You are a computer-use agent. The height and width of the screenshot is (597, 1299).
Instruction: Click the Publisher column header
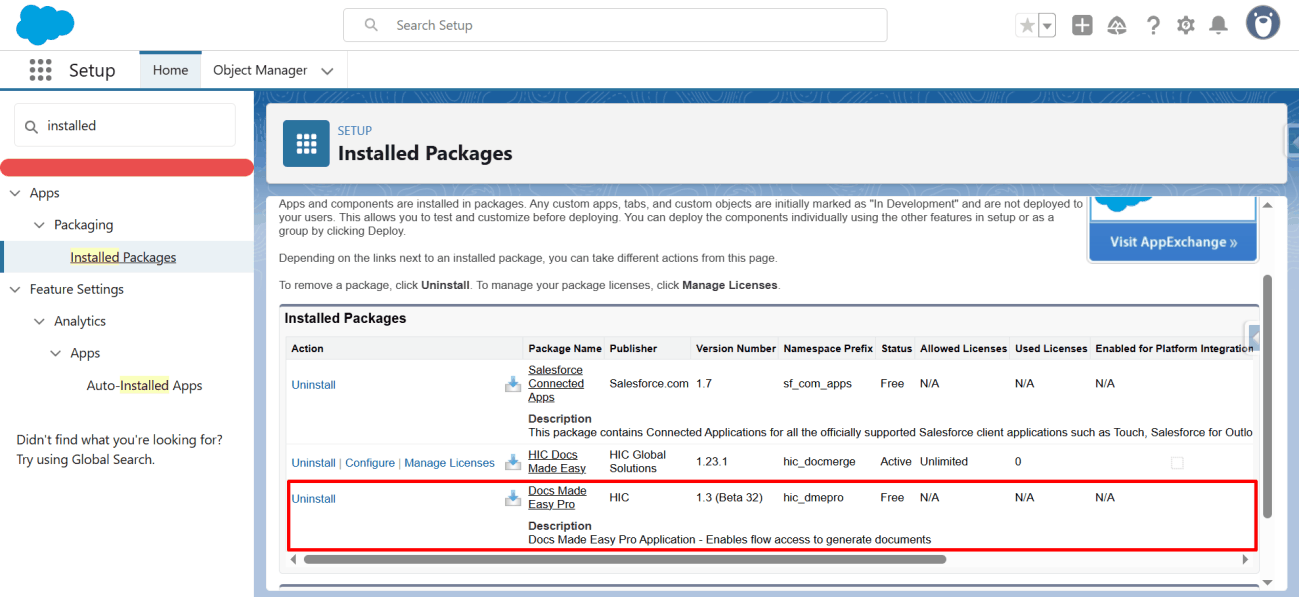pos(633,349)
